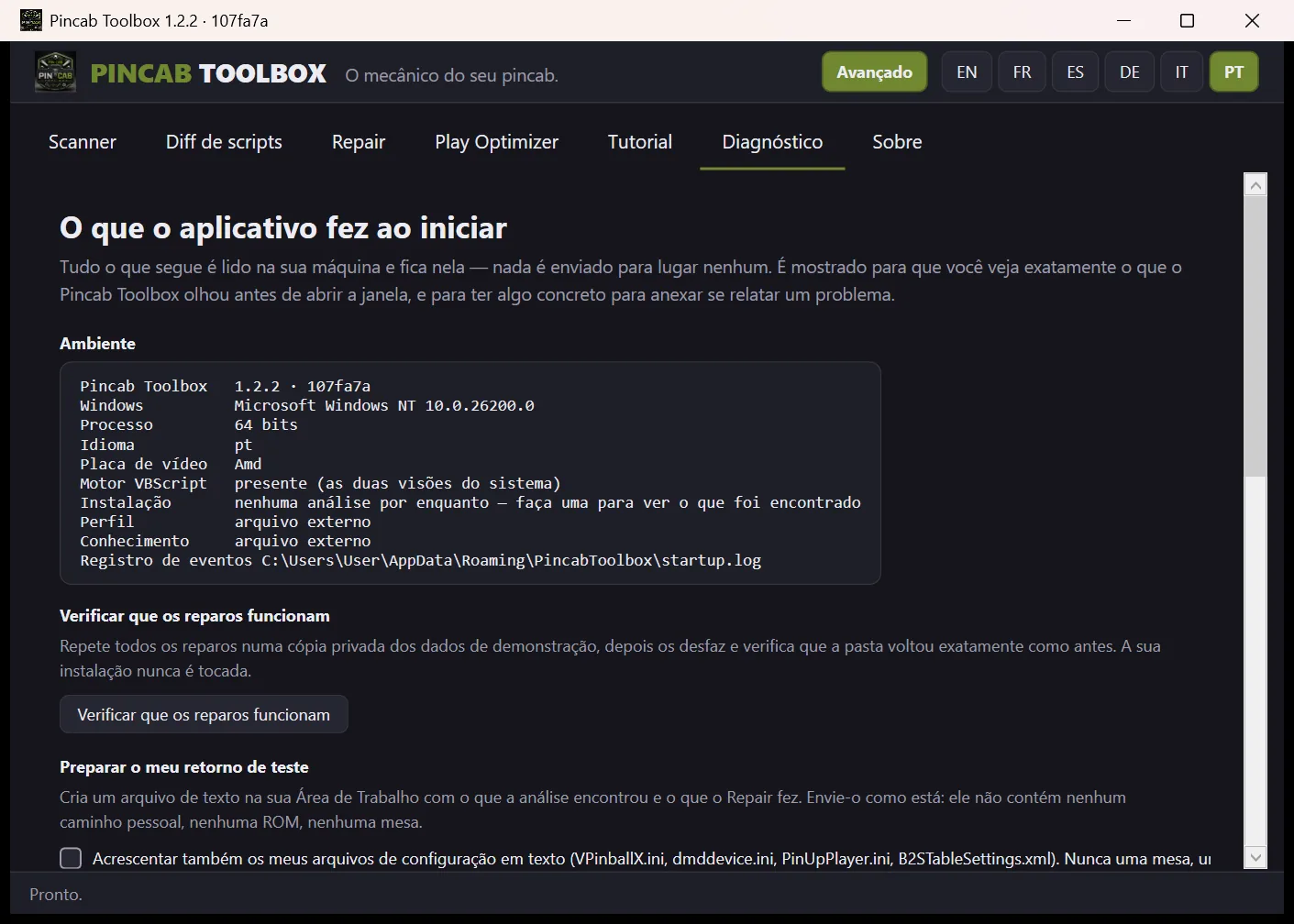Image resolution: width=1294 pixels, height=924 pixels.
Task: Open the Sobre tab
Action: (897, 142)
